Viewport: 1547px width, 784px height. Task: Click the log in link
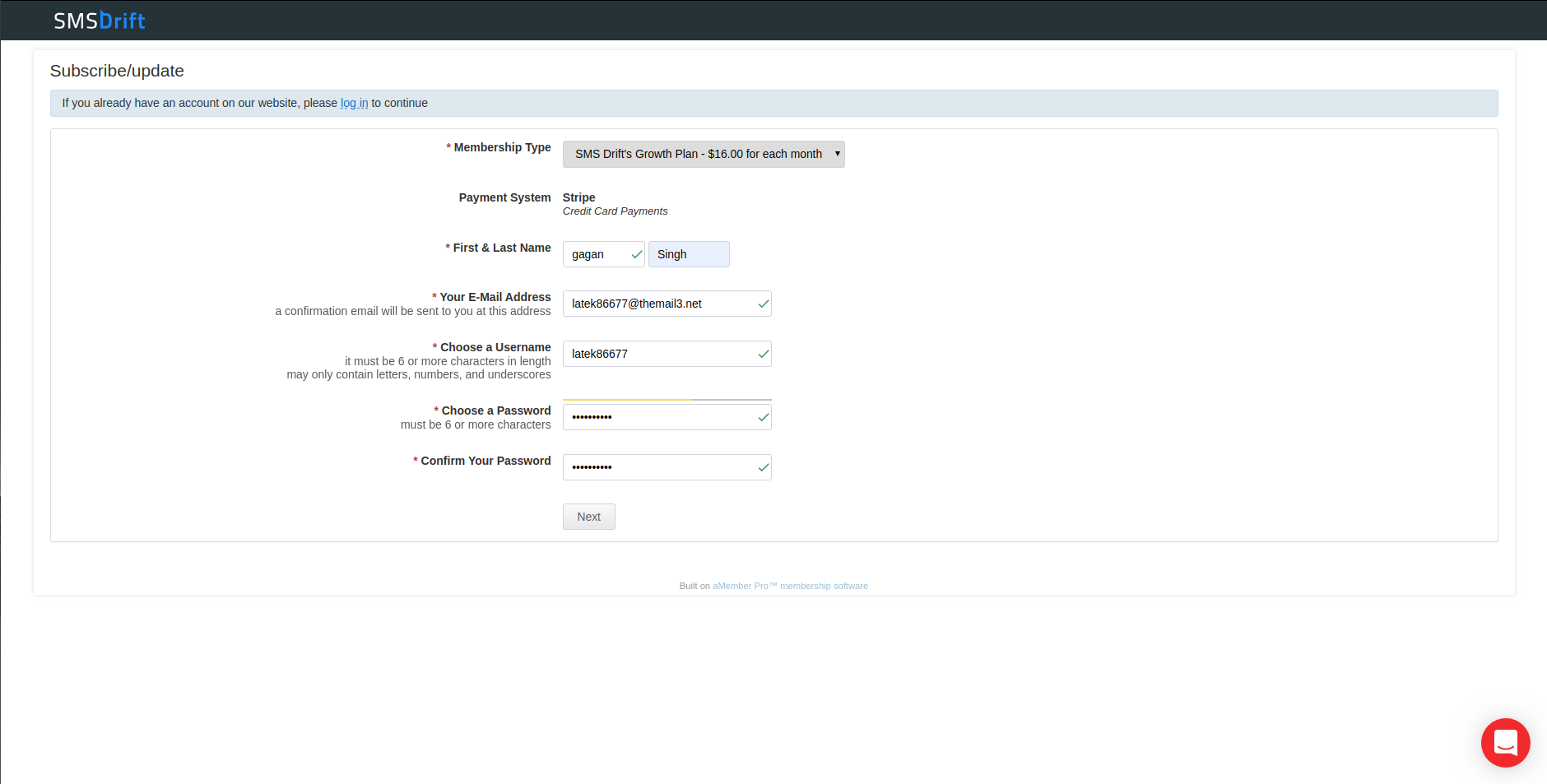tap(355, 103)
